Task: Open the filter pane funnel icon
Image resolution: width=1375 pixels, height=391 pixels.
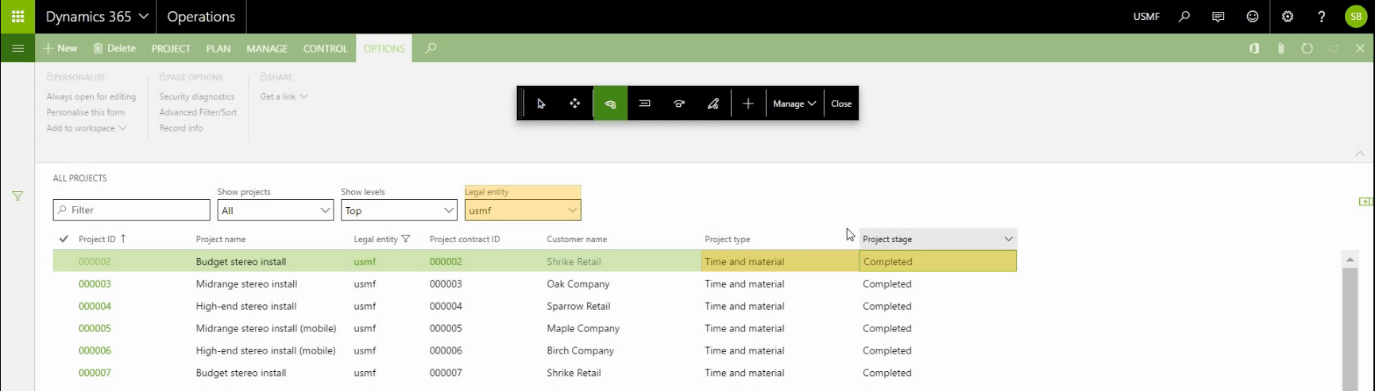Action: [17, 196]
